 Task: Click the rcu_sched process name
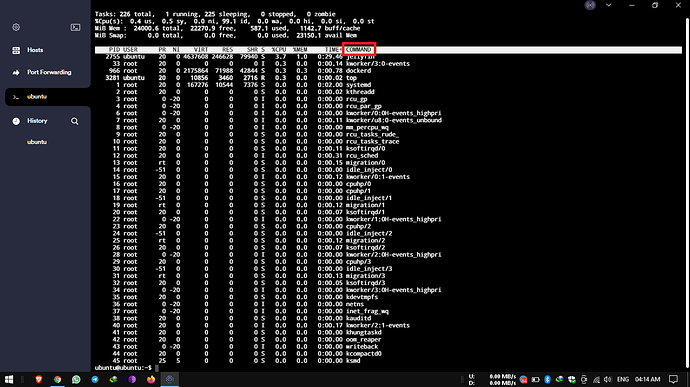pyautogui.click(x=362, y=156)
